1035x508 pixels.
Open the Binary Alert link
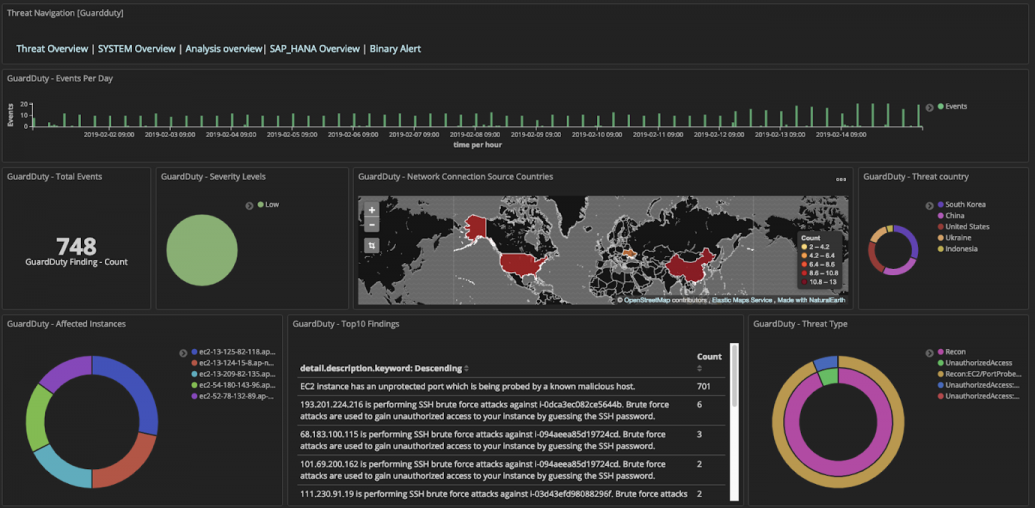(395, 49)
